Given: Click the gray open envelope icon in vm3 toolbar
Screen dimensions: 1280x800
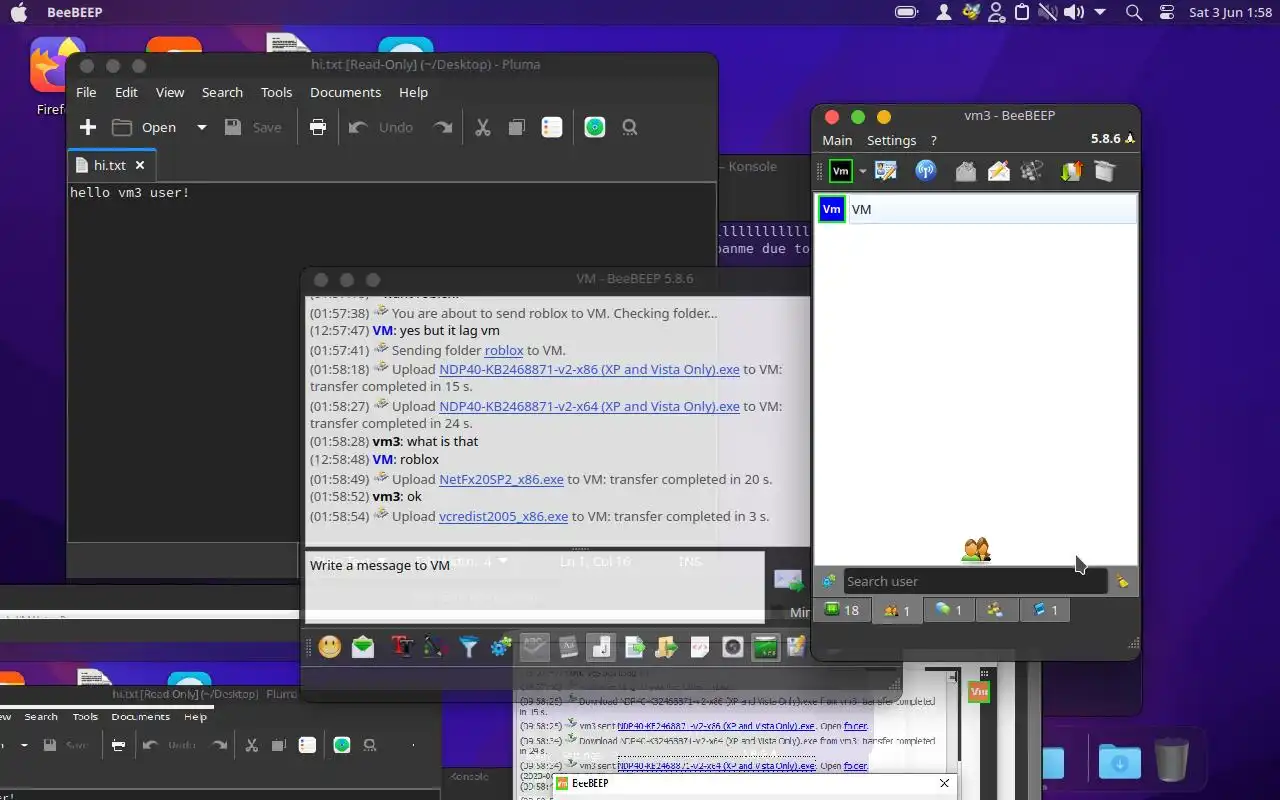Looking at the screenshot, I should (965, 171).
